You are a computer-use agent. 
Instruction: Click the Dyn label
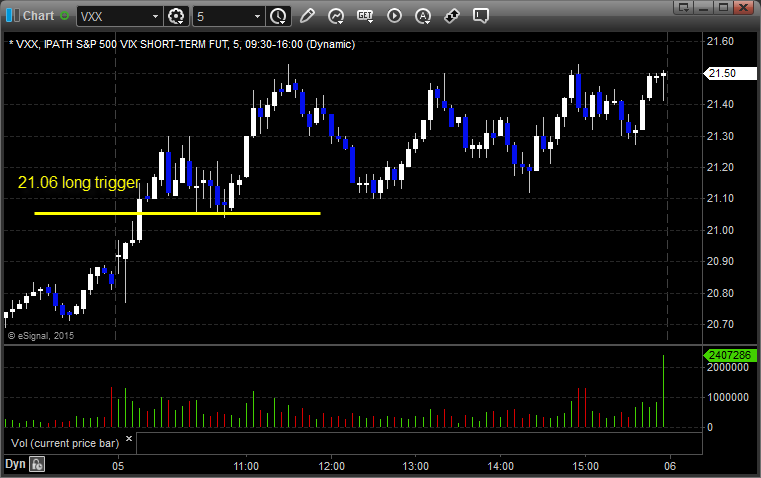tap(15, 464)
